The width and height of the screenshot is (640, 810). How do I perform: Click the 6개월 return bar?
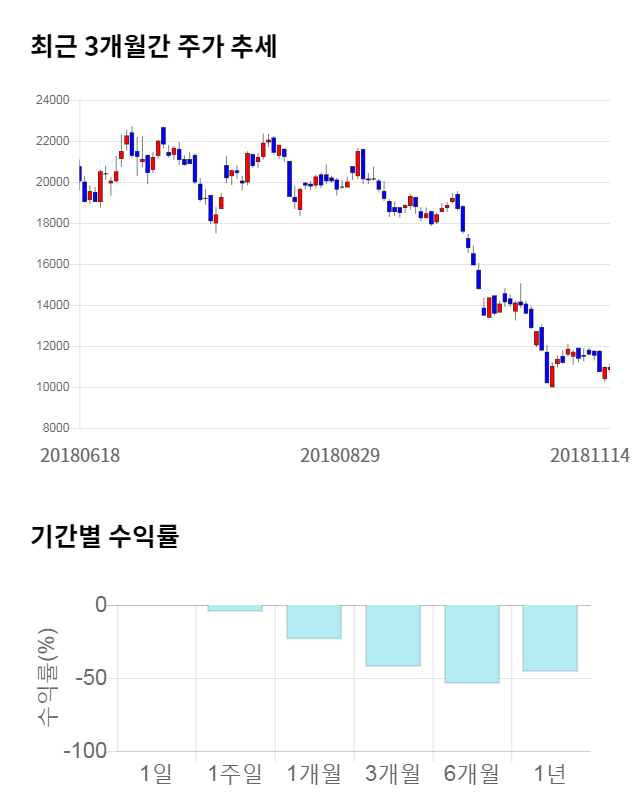471,643
